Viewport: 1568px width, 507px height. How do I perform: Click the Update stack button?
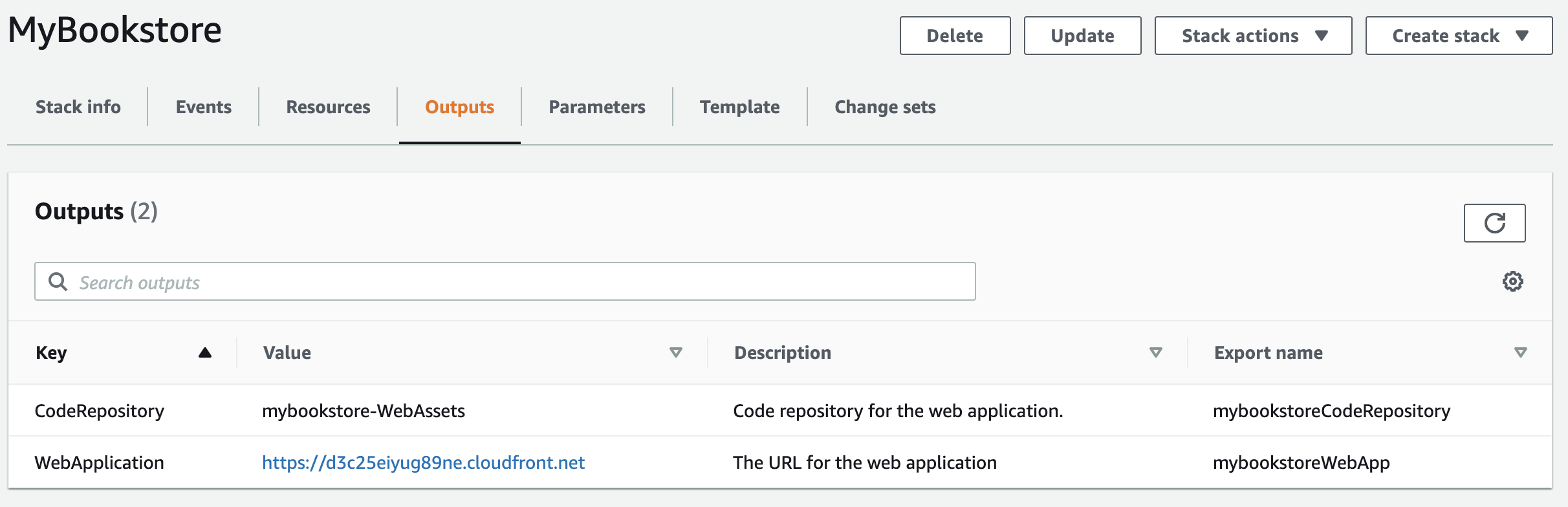pos(1082,36)
